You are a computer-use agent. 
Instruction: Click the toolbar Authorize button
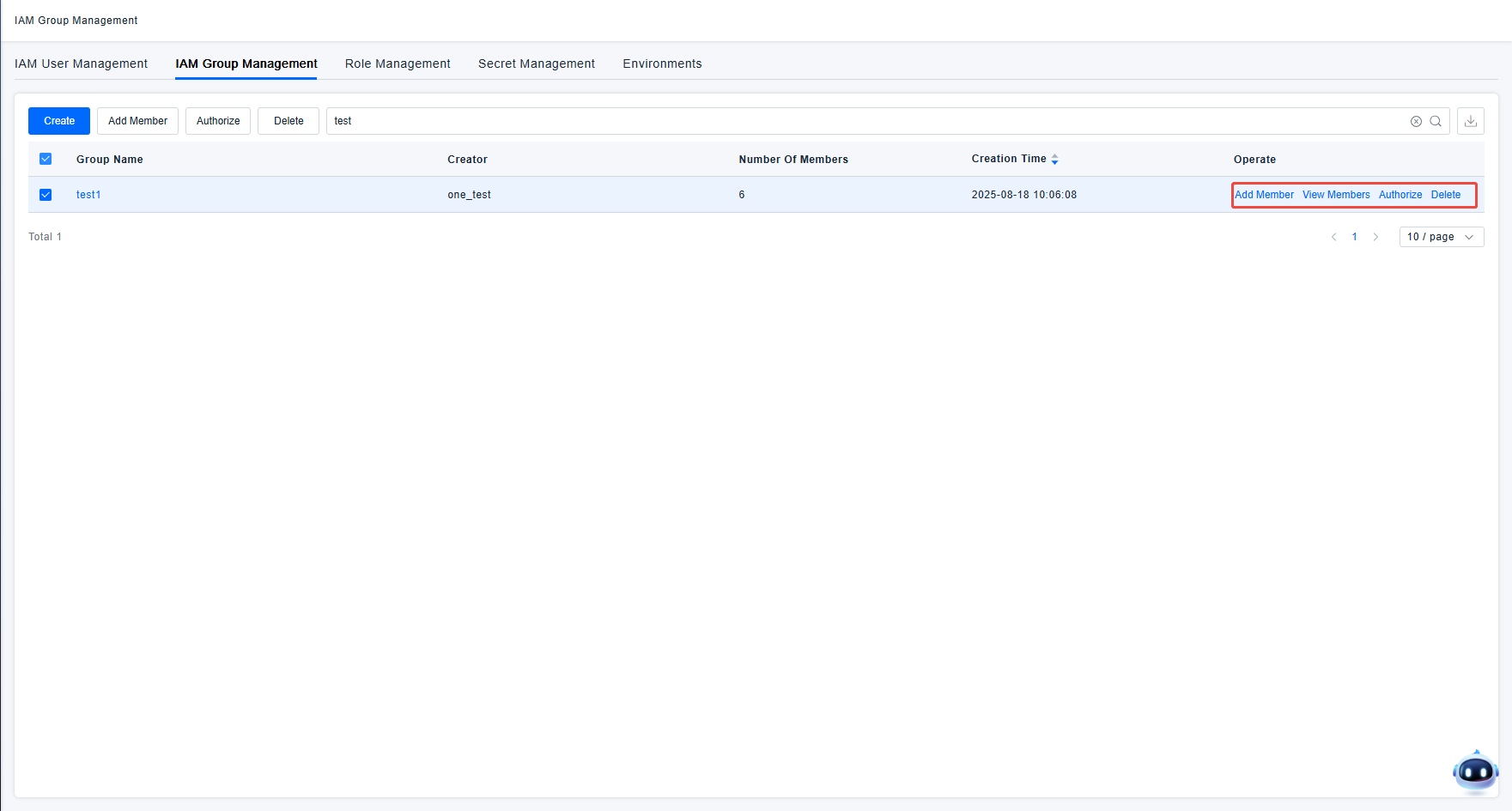coord(218,121)
